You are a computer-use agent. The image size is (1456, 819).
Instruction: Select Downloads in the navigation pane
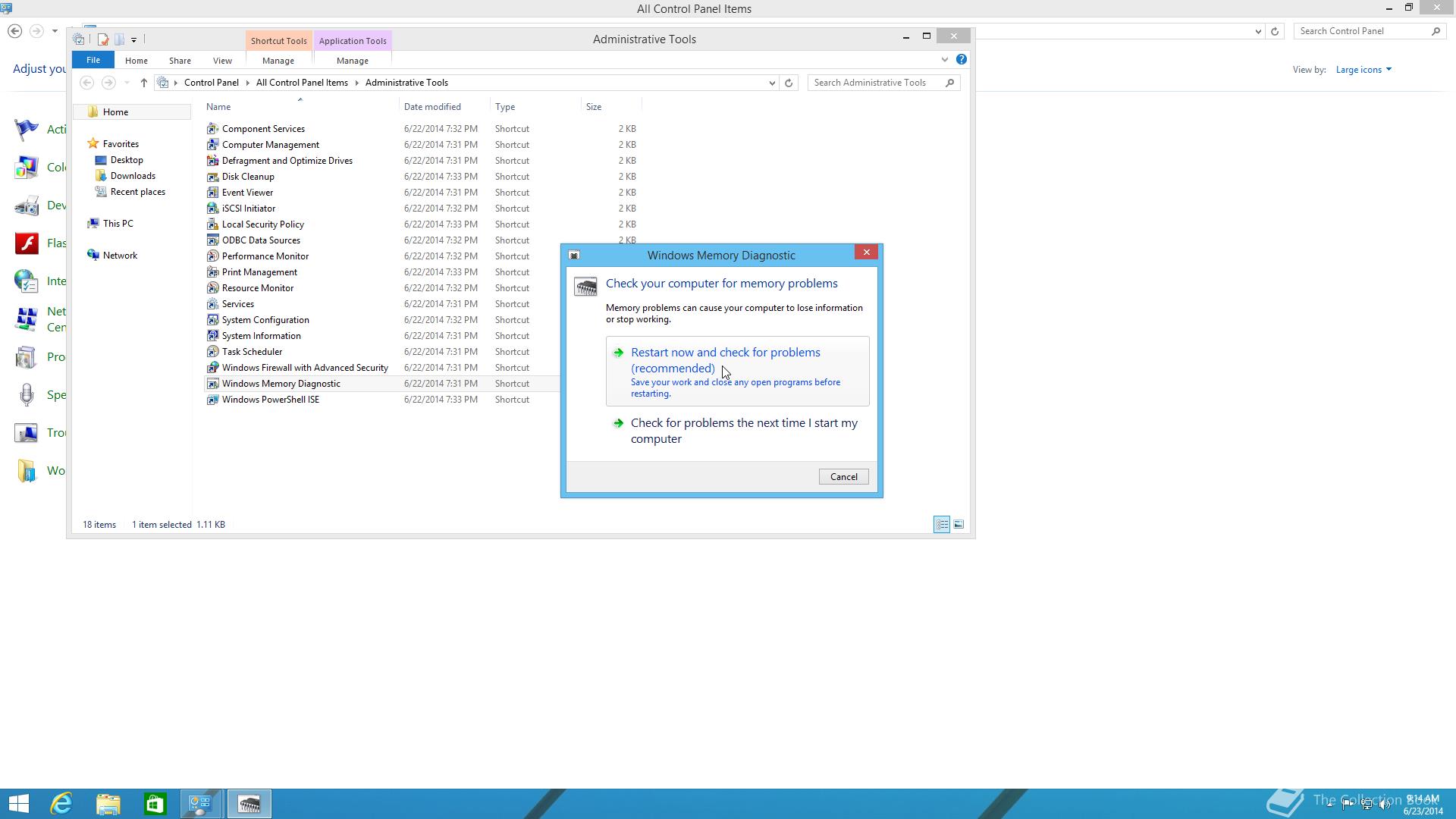(x=133, y=176)
